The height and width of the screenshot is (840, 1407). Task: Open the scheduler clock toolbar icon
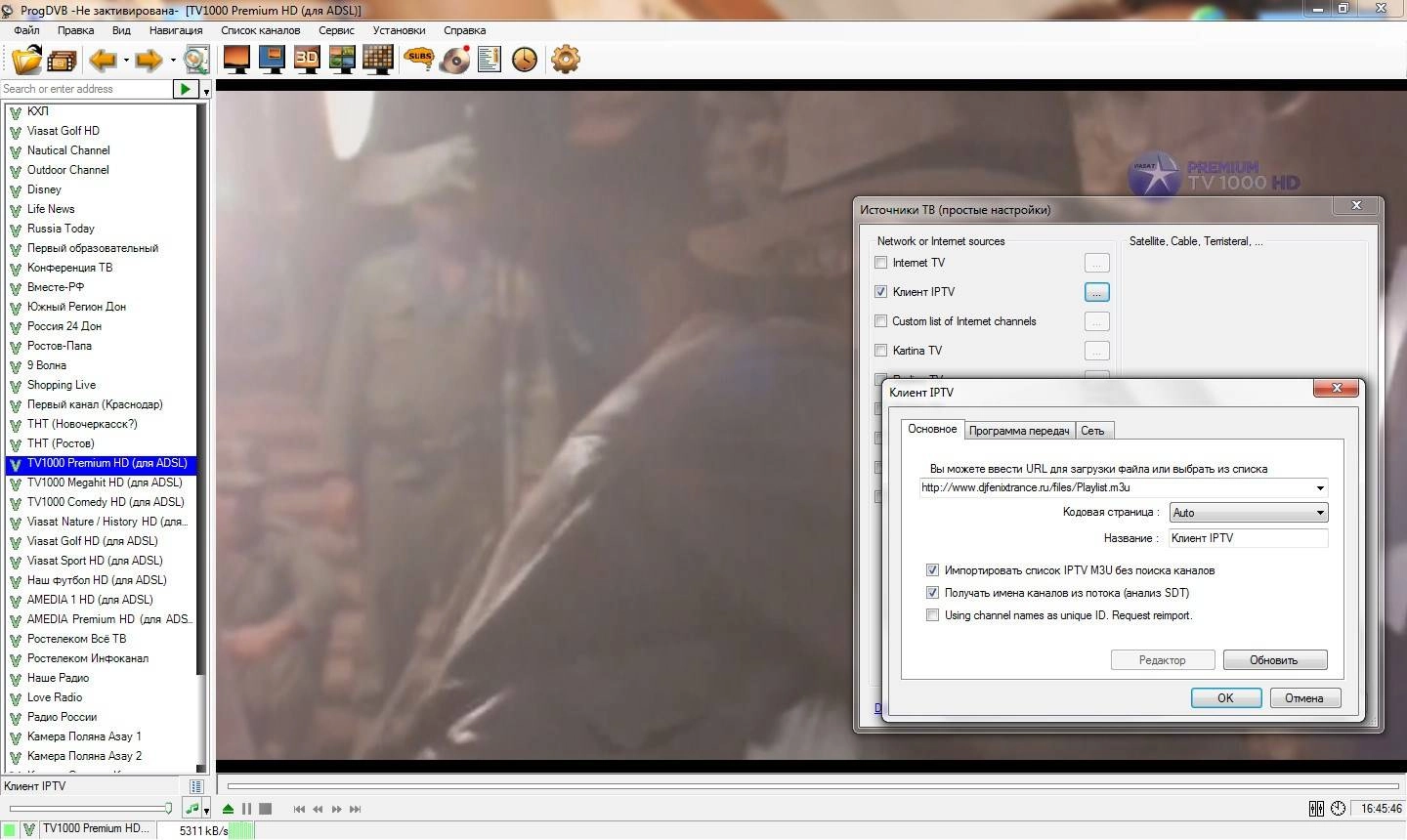pyautogui.click(x=525, y=60)
